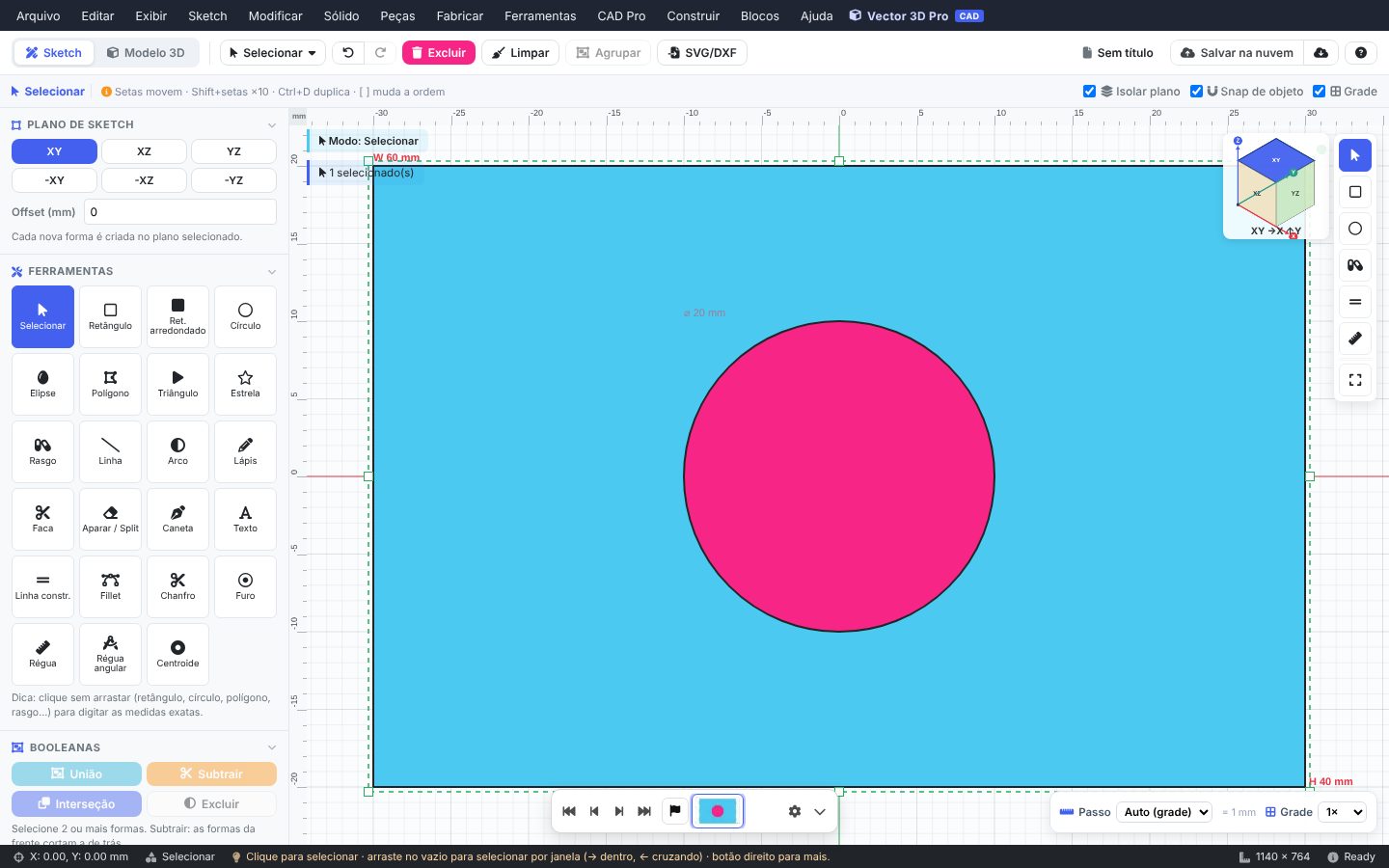Open the Régua angular tool
This screenshot has width=1389, height=868.
tap(110, 654)
